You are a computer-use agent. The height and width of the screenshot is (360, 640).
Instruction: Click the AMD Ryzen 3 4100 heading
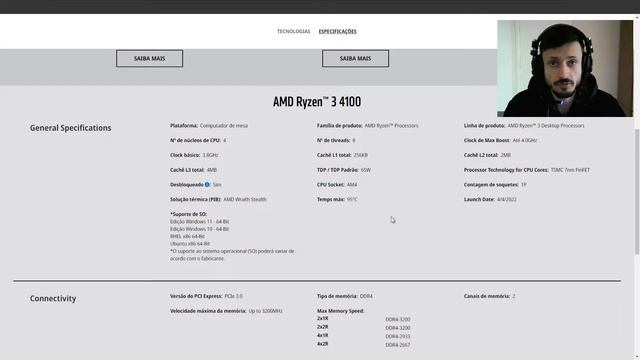317,102
